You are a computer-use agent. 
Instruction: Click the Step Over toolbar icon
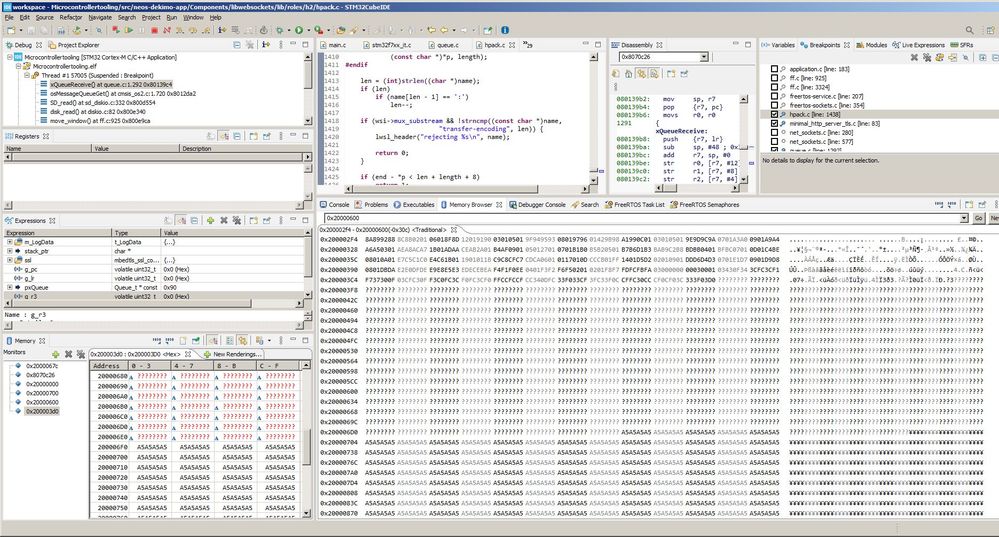[192, 30]
